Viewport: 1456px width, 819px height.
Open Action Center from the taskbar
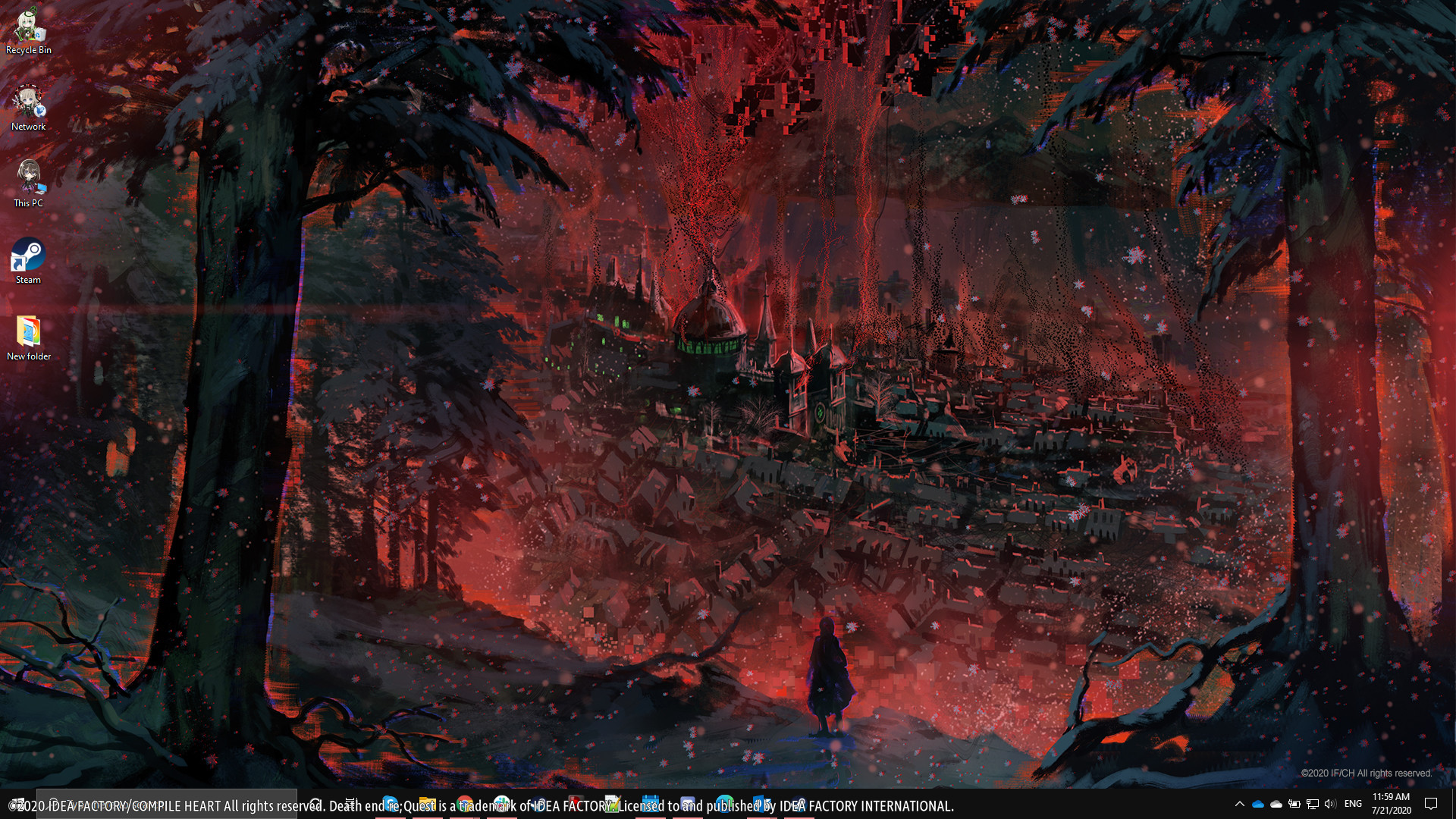(1430, 804)
